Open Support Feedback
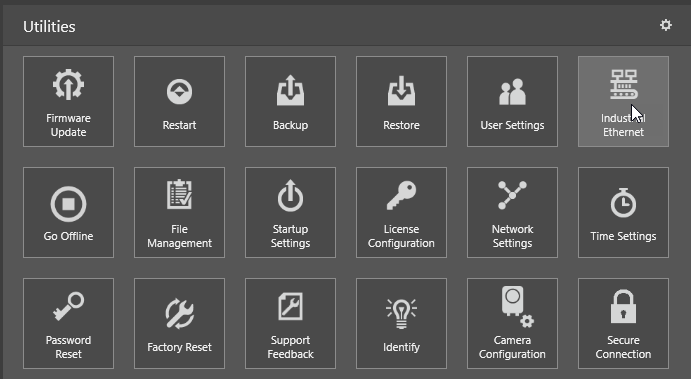Screen dimensions: 691x379 (290, 323)
